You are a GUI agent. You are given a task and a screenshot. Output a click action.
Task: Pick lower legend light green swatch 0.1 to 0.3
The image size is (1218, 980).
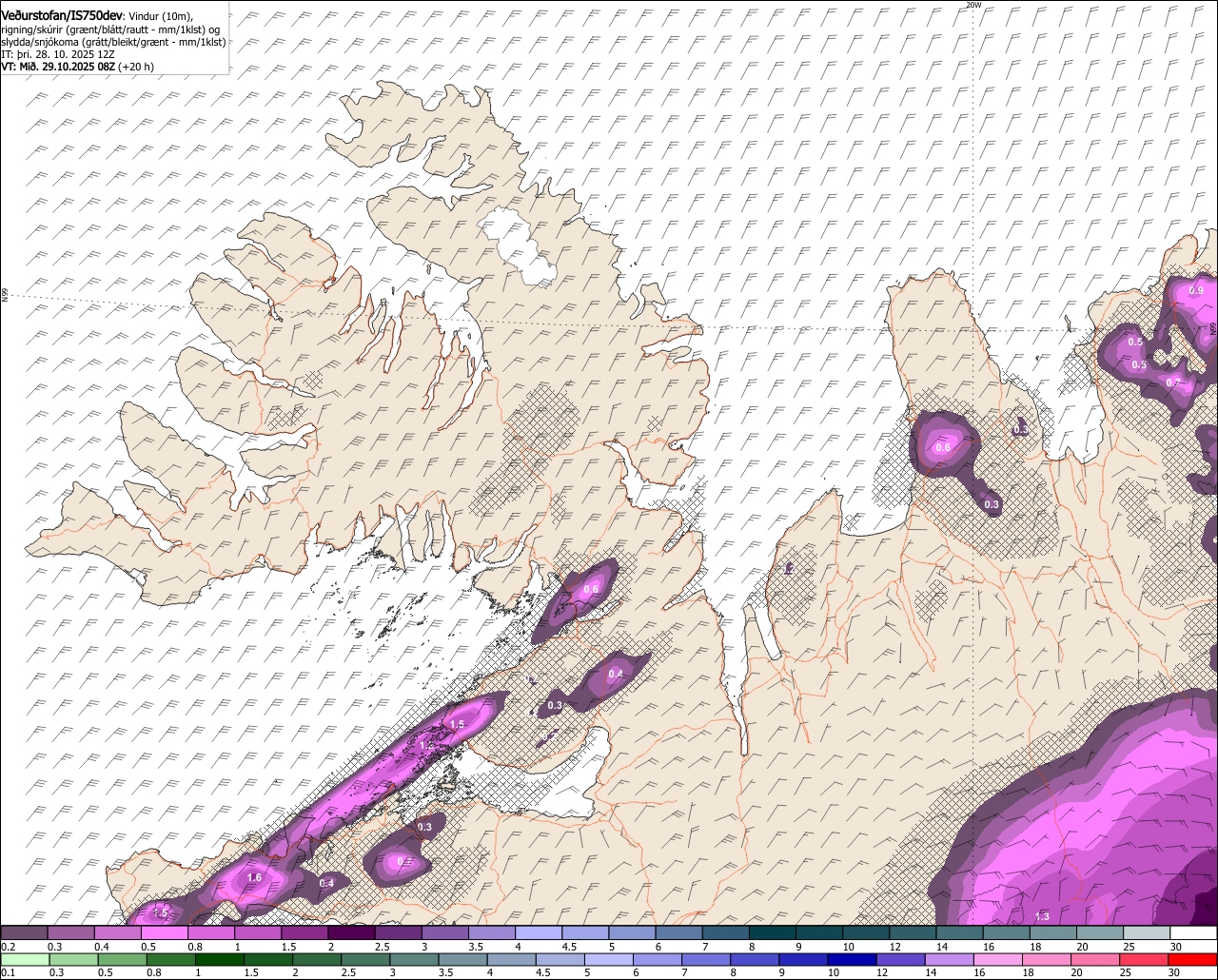coord(25,960)
